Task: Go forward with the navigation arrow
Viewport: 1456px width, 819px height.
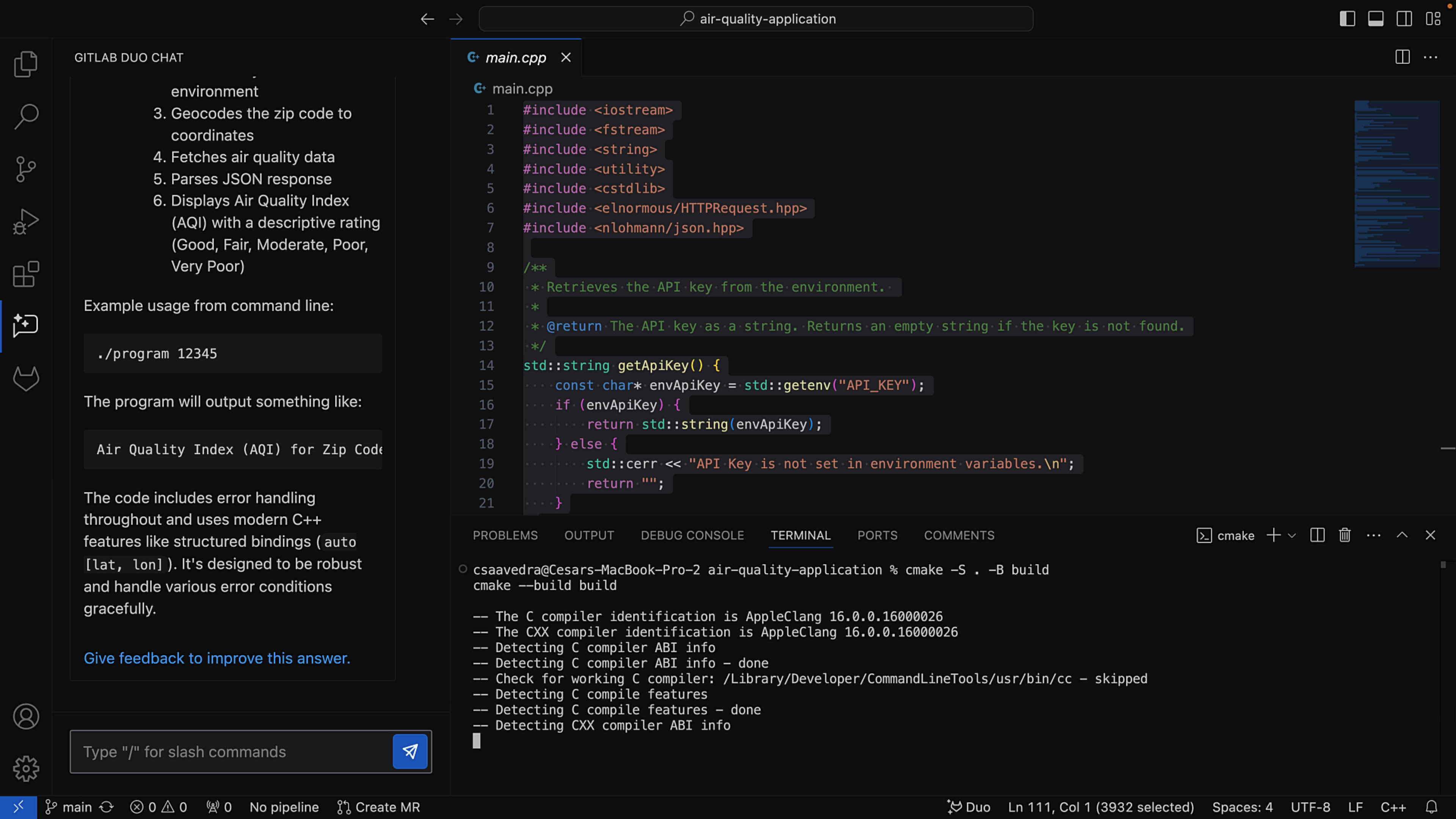Action: [x=455, y=19]
